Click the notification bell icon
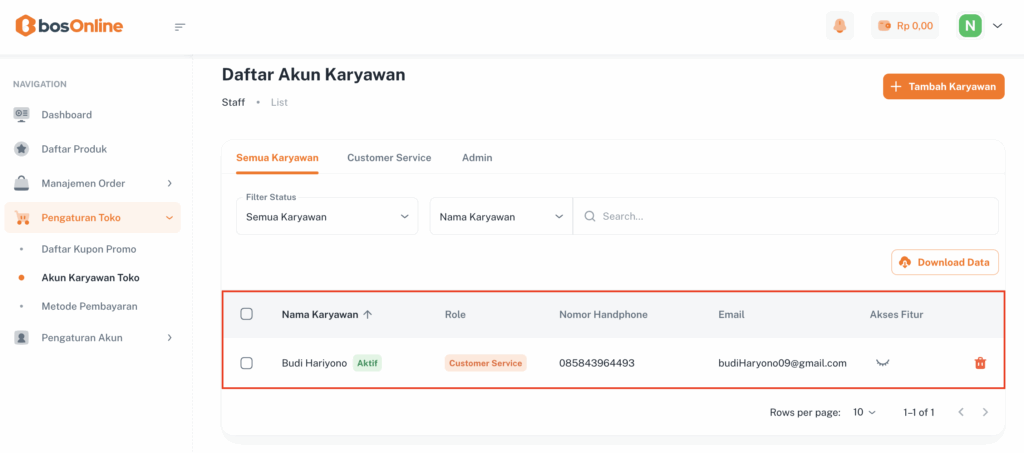Screen dimensions: 1024x453 point(840,26)
